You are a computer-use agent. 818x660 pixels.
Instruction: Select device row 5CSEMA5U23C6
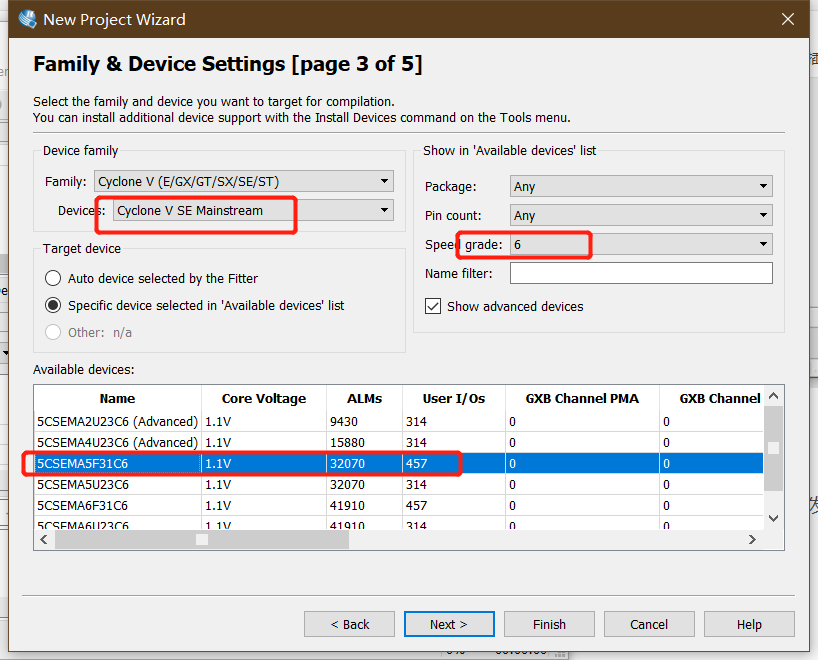pyautogui.click(x=399, y=484)
